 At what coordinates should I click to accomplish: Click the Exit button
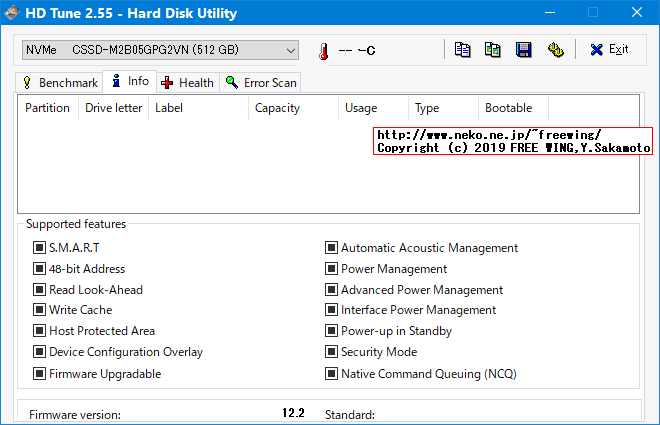point(609,50)
